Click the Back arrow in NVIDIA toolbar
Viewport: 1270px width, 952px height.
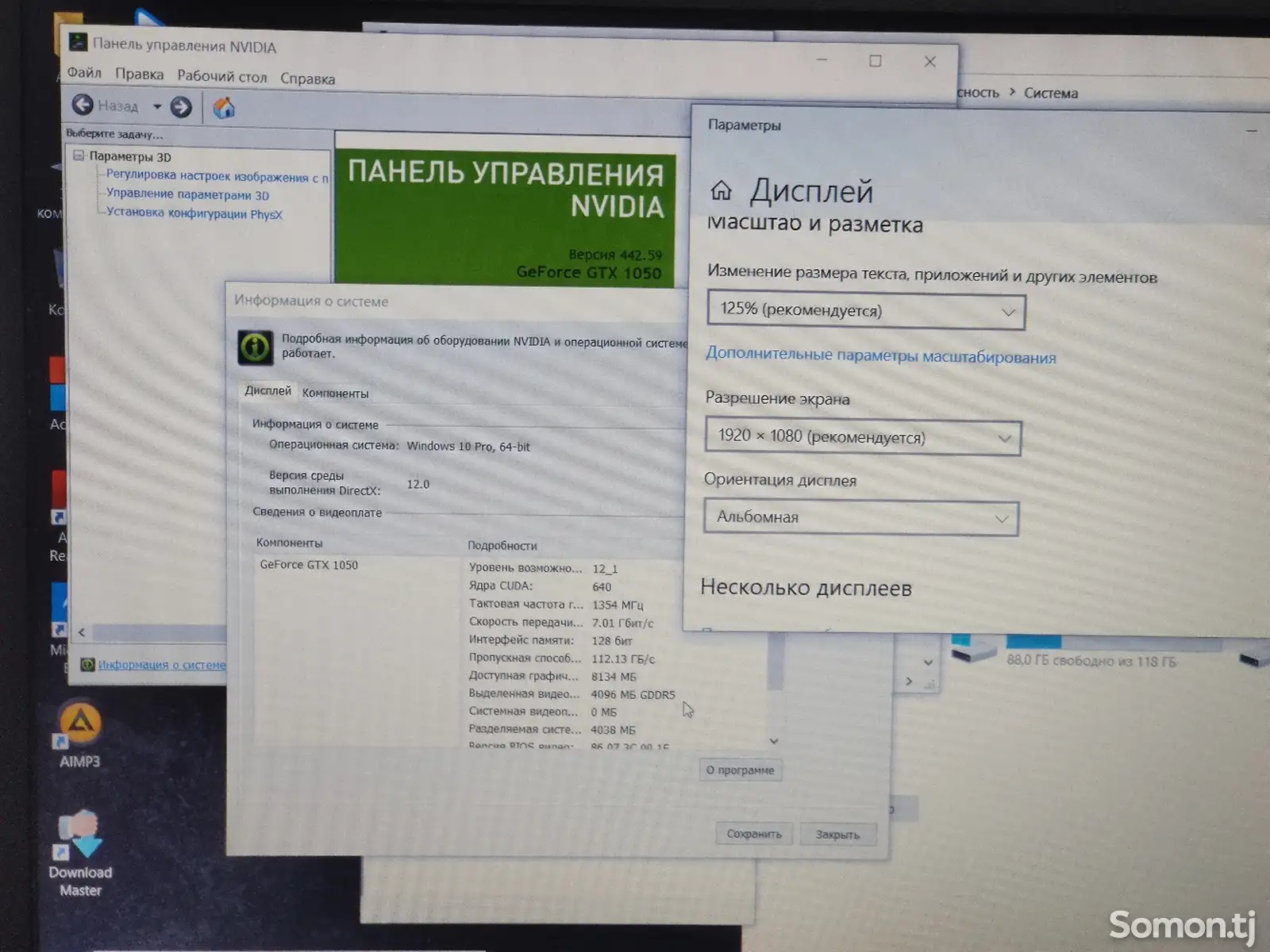tap(83, 105)
